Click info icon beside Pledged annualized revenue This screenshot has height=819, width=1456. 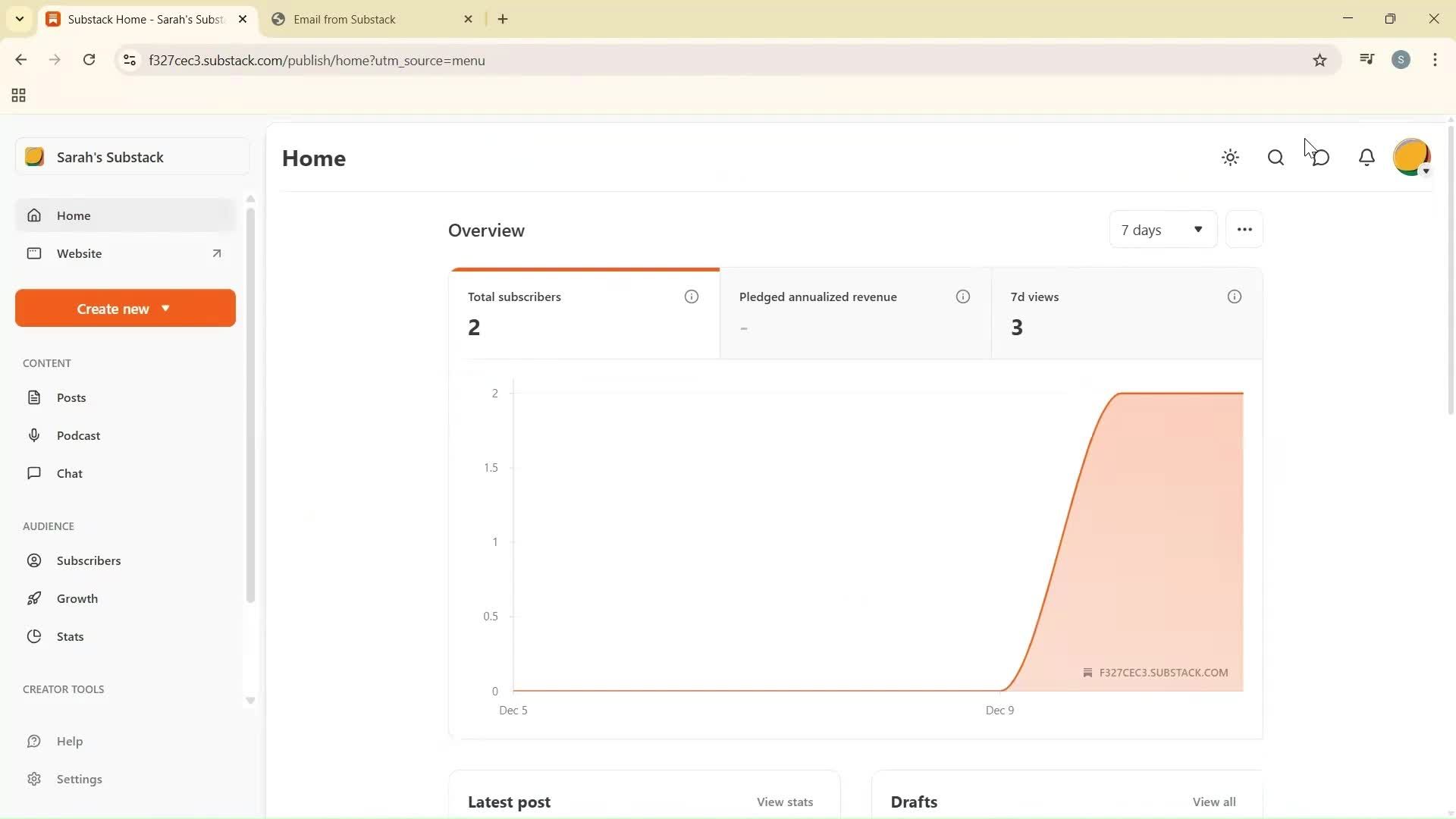tap(962, 297)
